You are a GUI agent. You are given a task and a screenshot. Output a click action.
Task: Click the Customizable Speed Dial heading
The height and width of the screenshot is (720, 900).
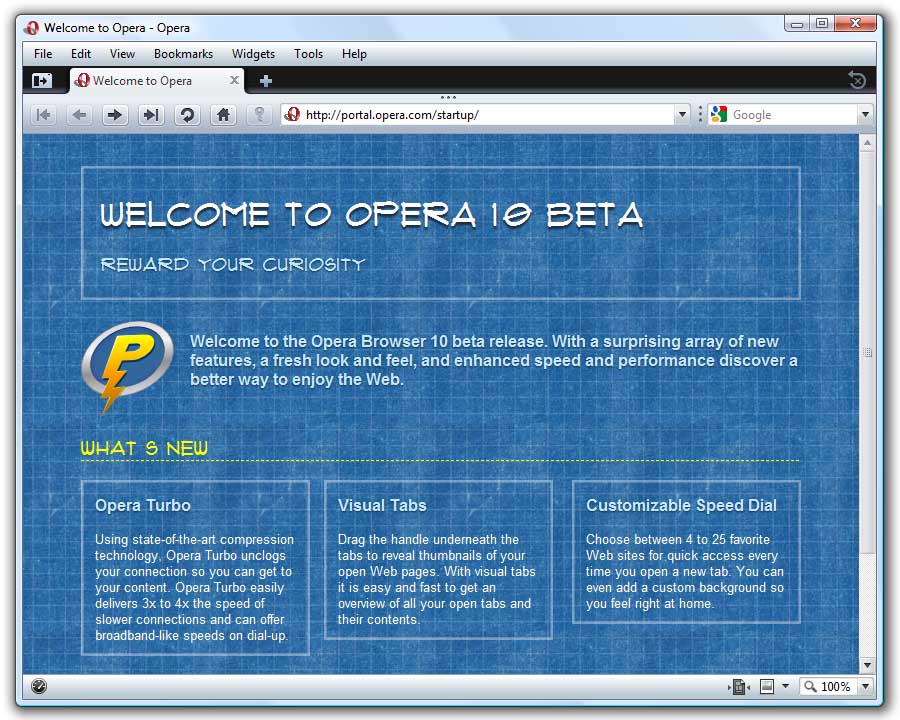click(681, 505)
